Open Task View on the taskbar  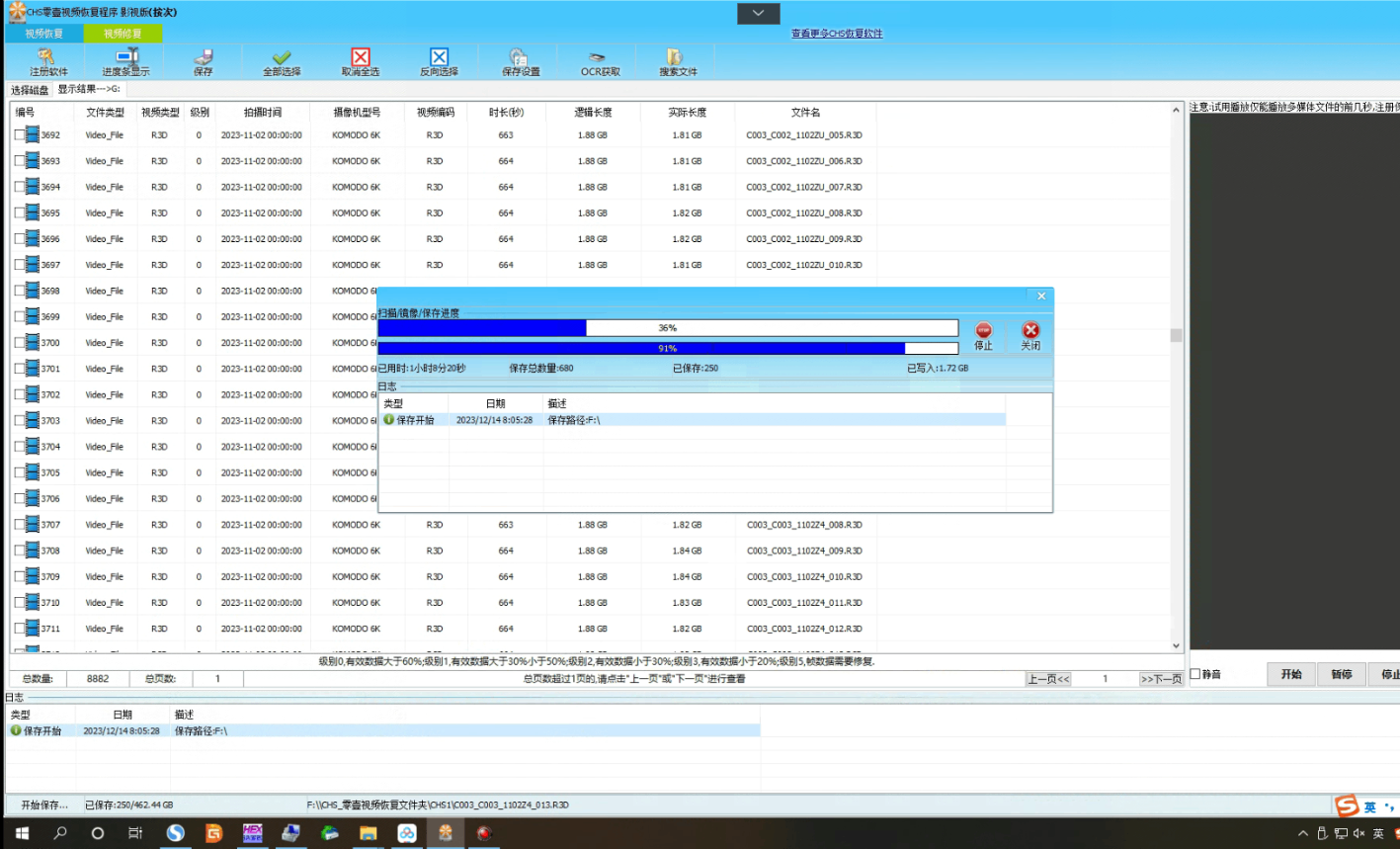pyautogui.click(x=135, y=833)
